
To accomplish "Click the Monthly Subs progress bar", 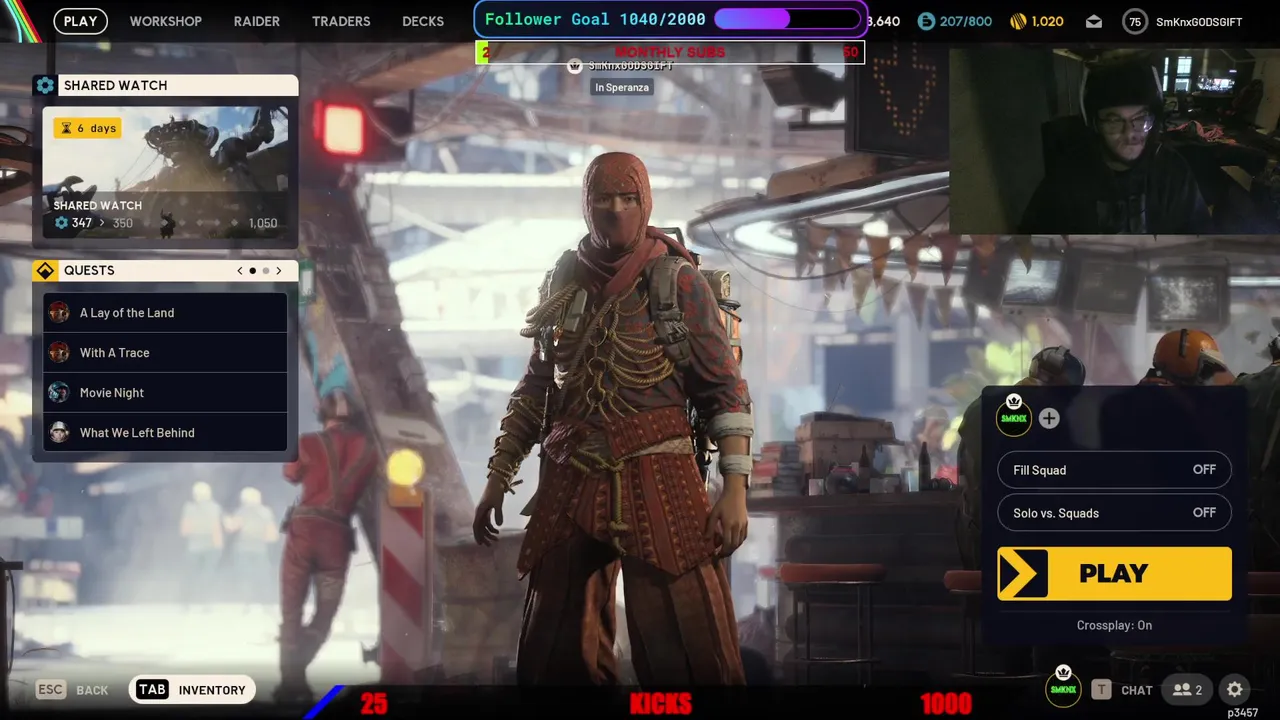I will coord(670,52).
